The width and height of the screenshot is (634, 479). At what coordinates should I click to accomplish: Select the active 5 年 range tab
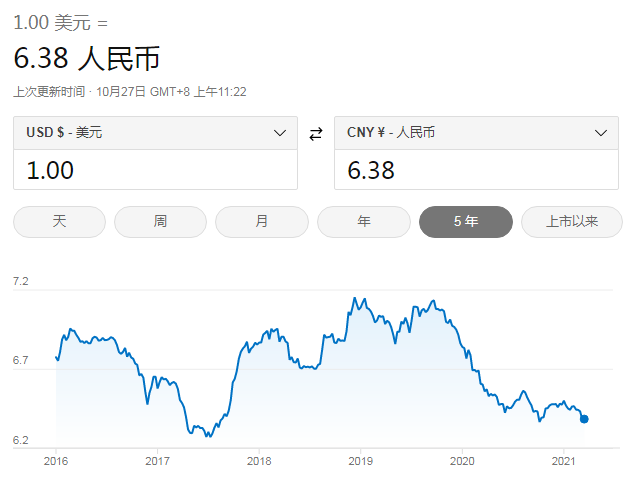[466, 222]
